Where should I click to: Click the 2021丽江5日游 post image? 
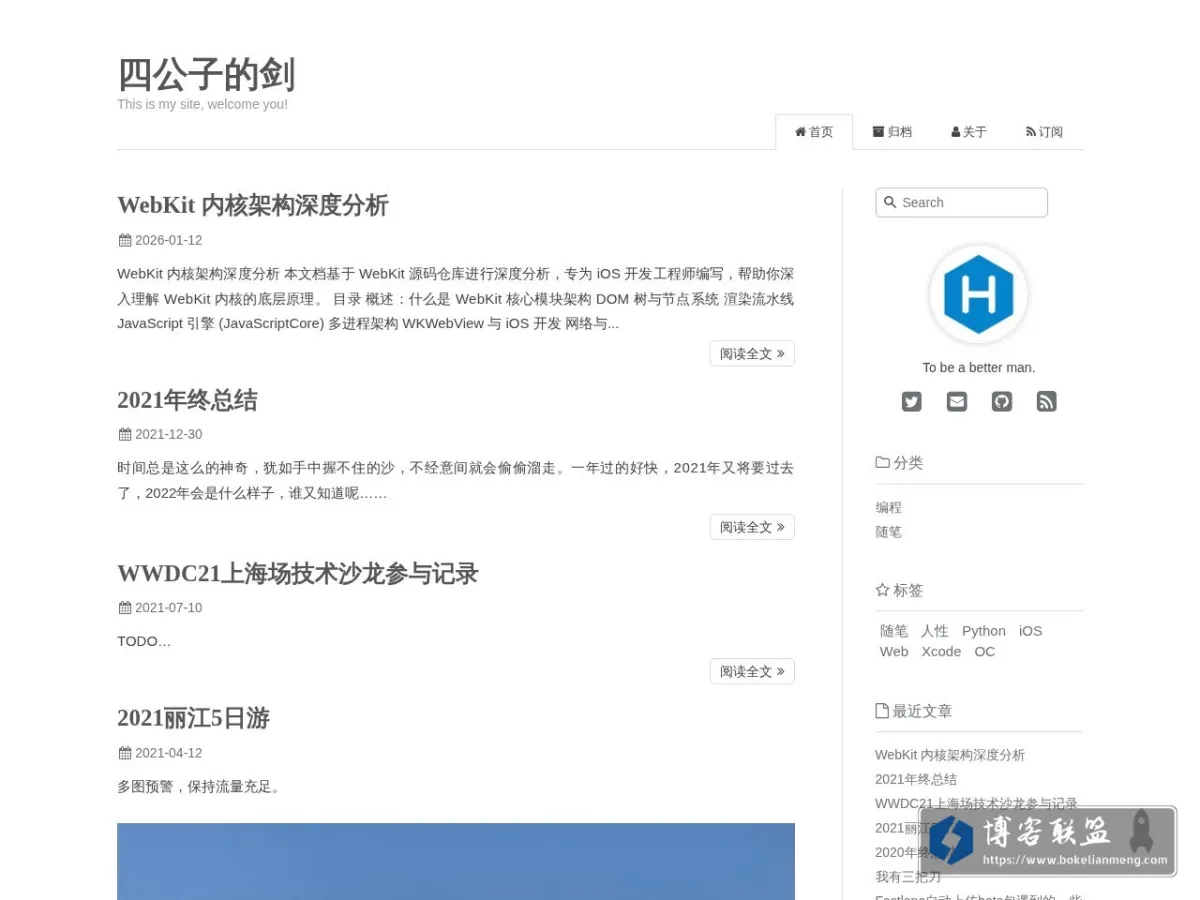456,861
